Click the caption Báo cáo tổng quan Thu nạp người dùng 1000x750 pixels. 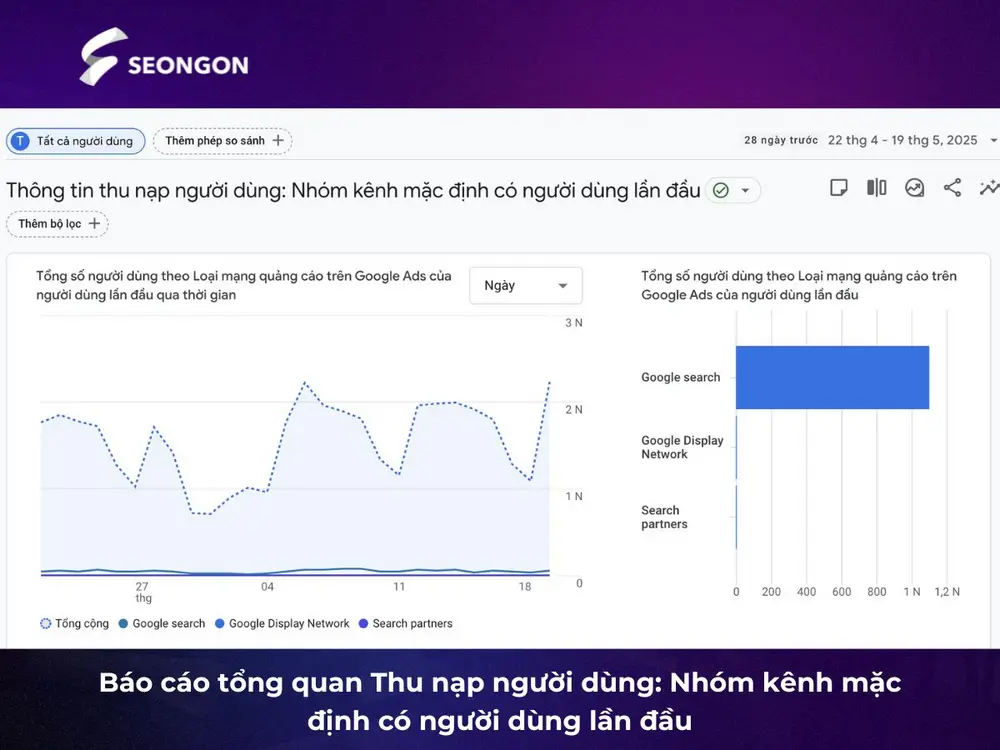[x=500, y=702]
